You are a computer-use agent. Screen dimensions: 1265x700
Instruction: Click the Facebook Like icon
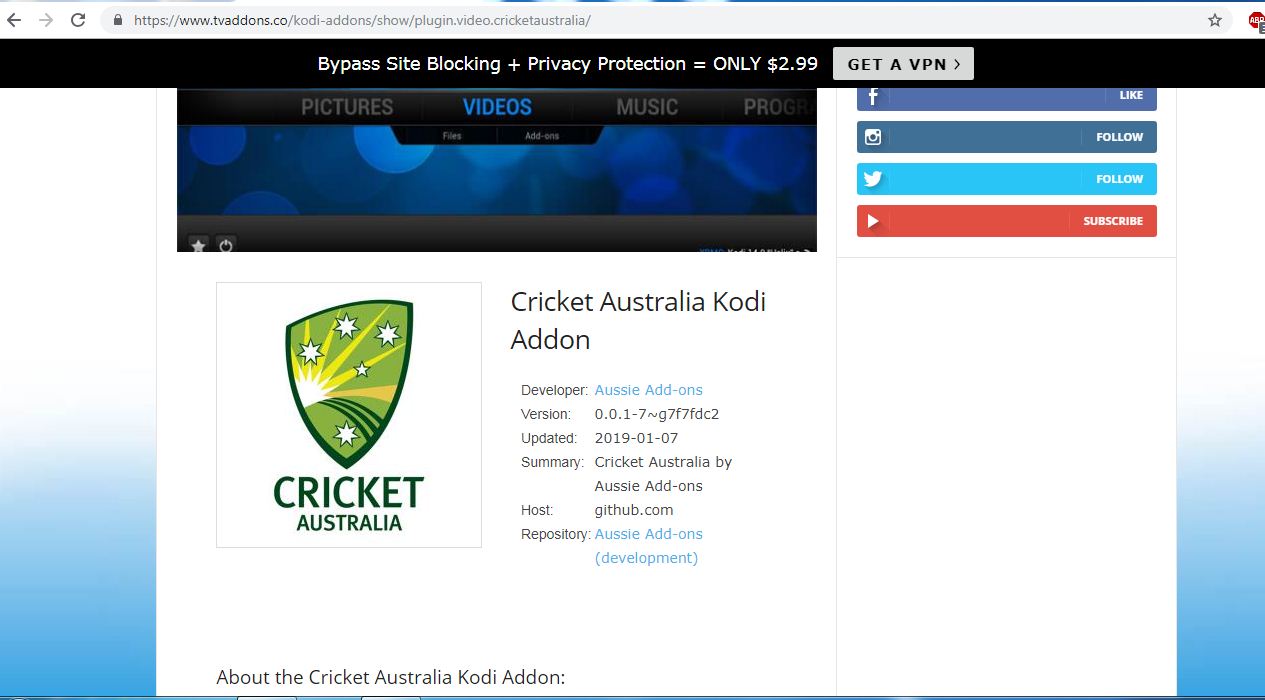click(873, 96)
